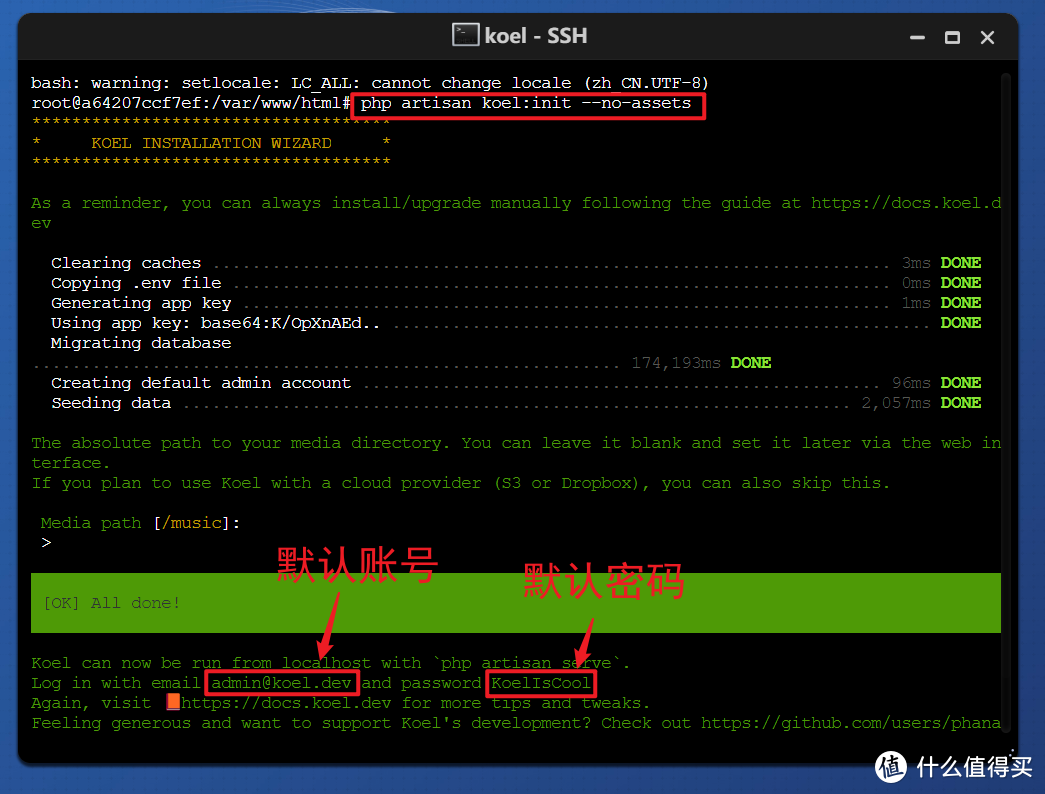Click the green "[OK] All done!" banner
Screen dimensions: 1045x794
515,603
